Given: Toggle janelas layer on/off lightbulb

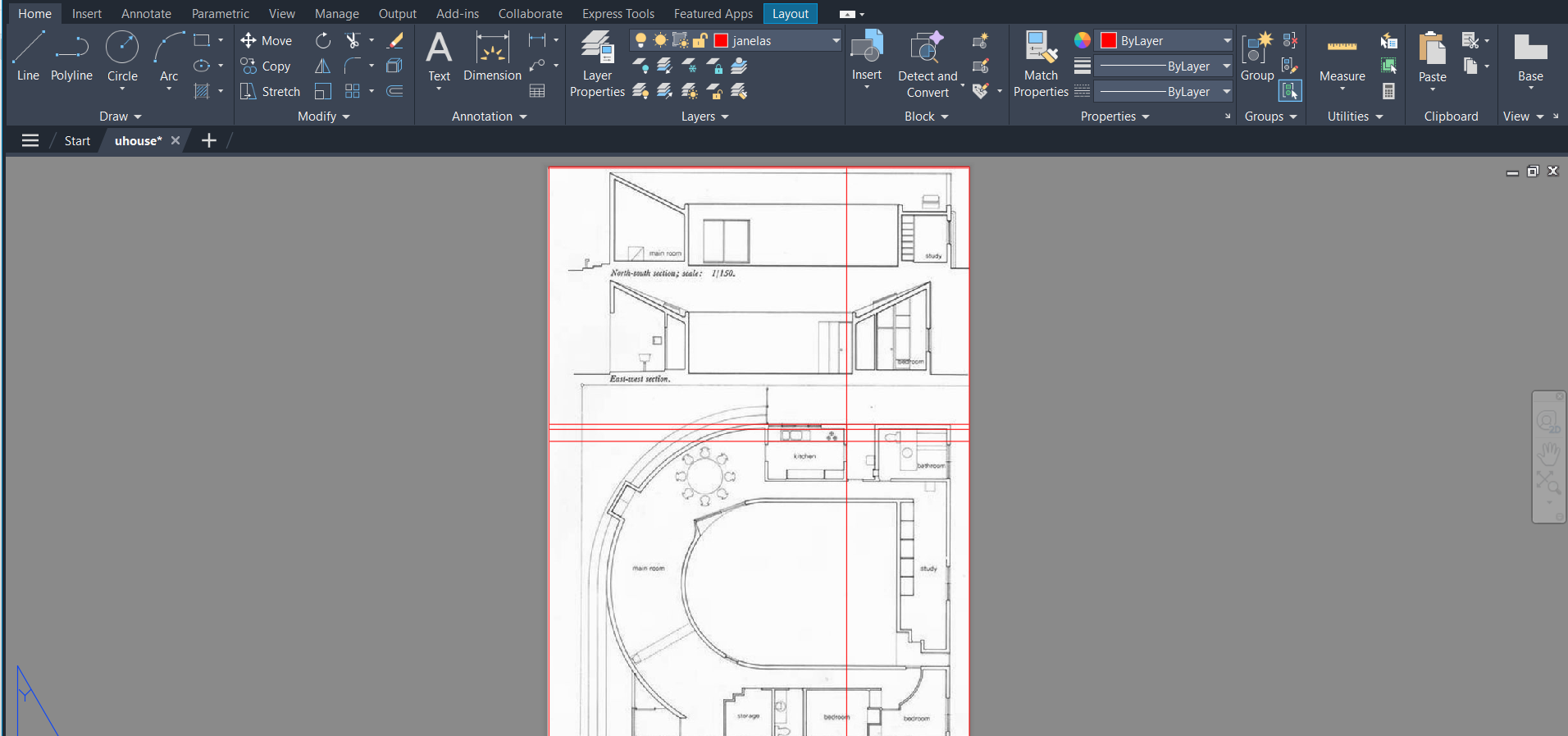Looking at the screenshot, I should click(640, 40).
